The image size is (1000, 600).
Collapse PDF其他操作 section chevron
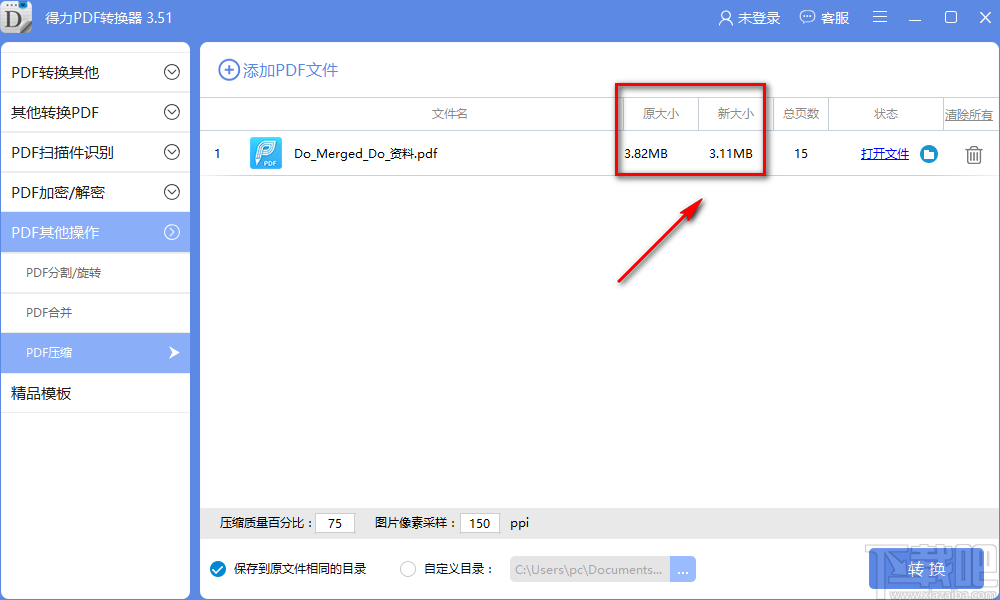(x=172, y=232)
